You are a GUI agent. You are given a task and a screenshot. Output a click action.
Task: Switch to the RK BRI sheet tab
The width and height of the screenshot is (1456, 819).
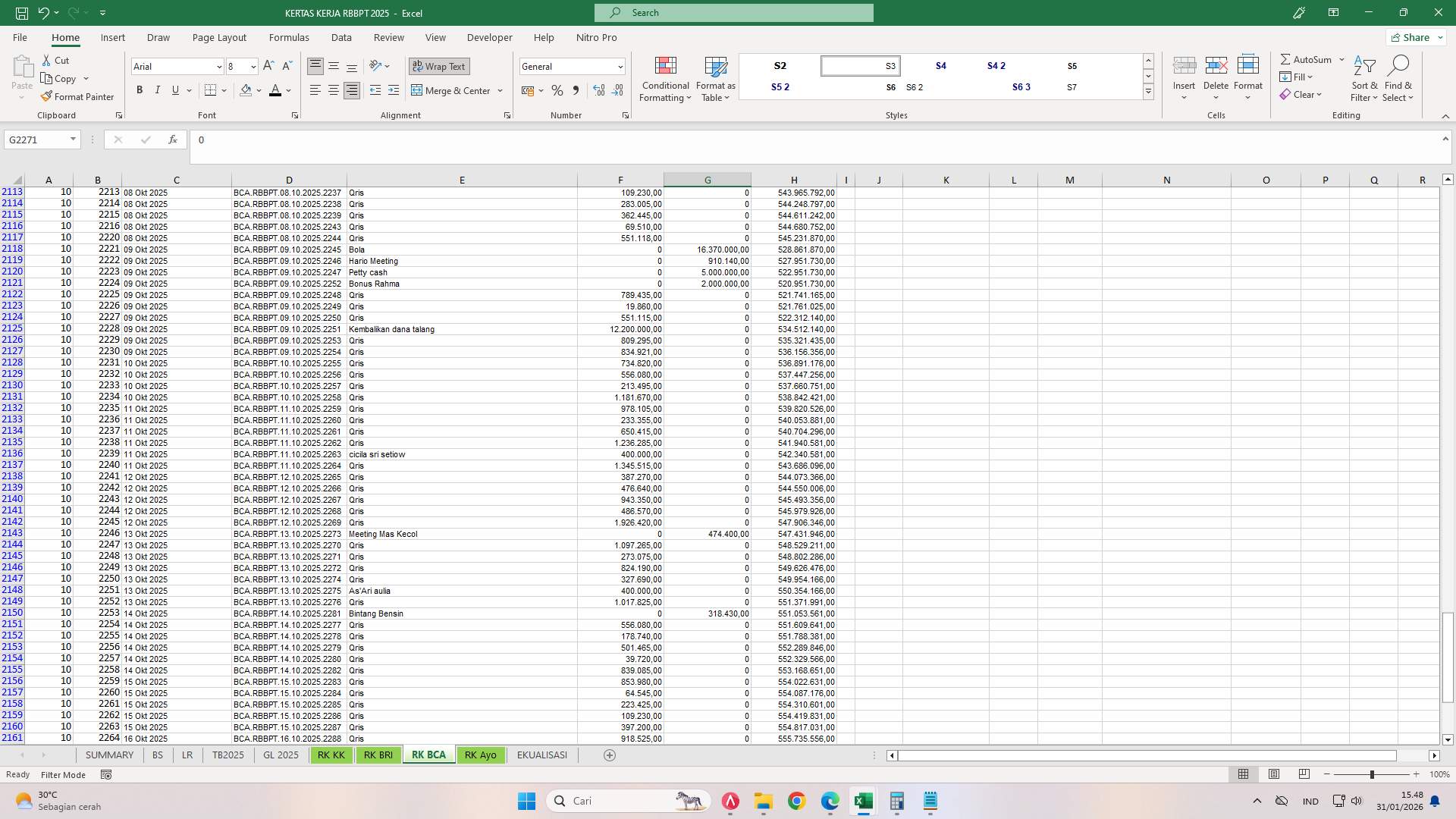[378, 755]
